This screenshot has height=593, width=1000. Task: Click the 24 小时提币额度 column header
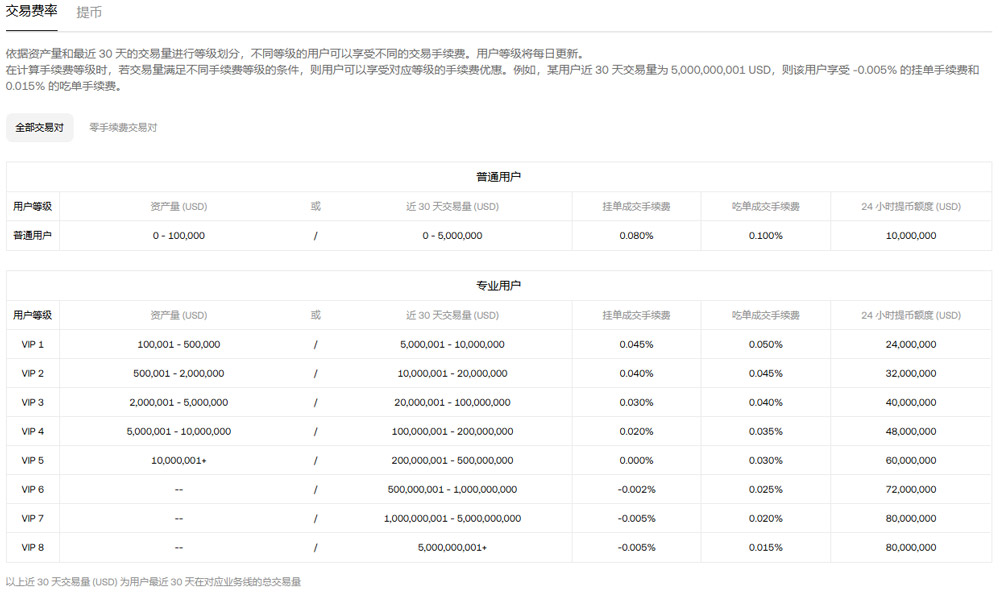910,315
